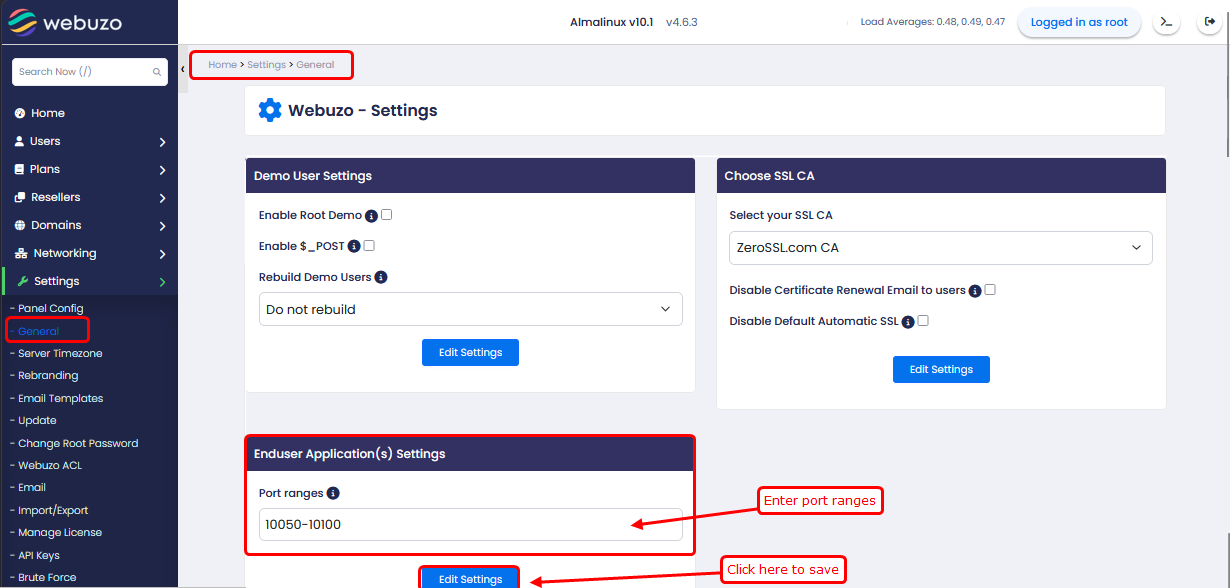This screenshot has width=1230, height=588.
Task: Open the terminal icon in top bar
Action: tap(1166, 22)
